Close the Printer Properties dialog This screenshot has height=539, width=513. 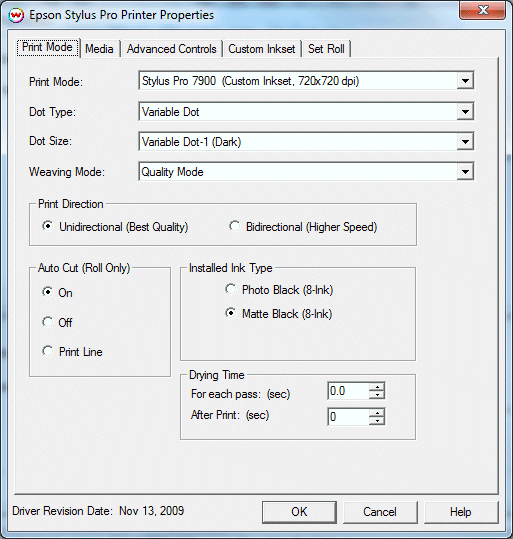pos(482,10)
